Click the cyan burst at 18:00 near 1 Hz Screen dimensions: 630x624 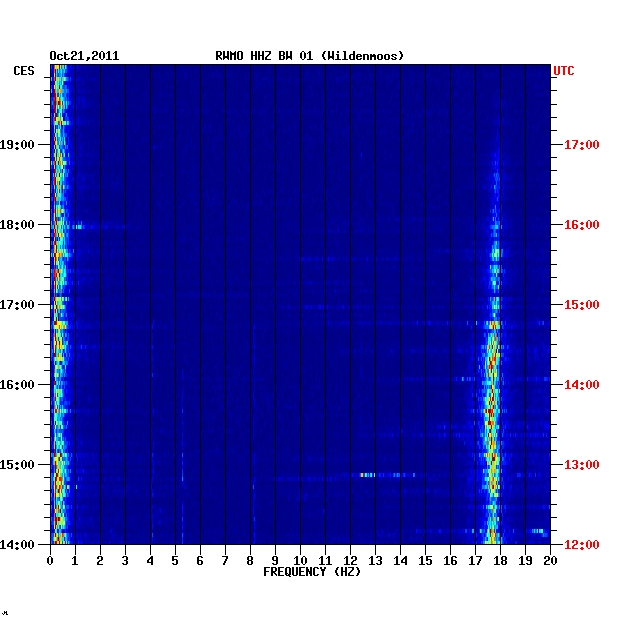[x=79, y=227]
